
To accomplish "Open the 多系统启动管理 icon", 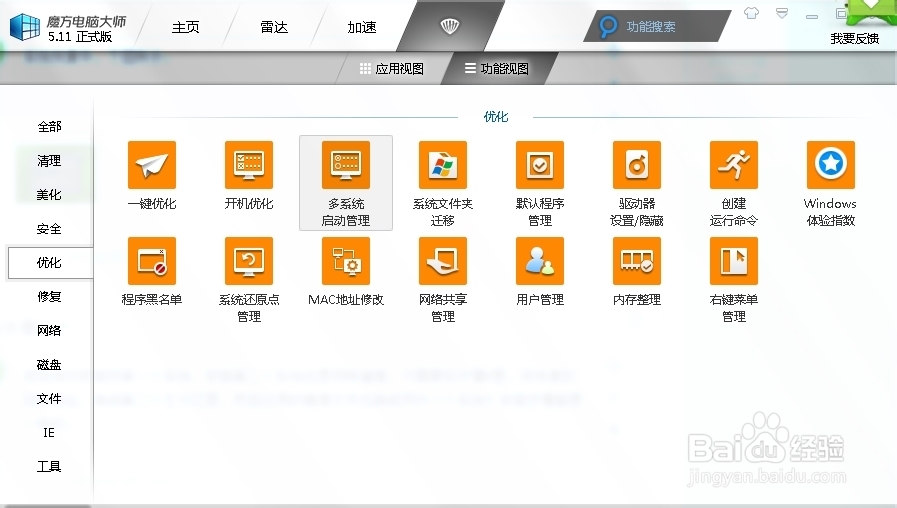I will coord(346,165).
